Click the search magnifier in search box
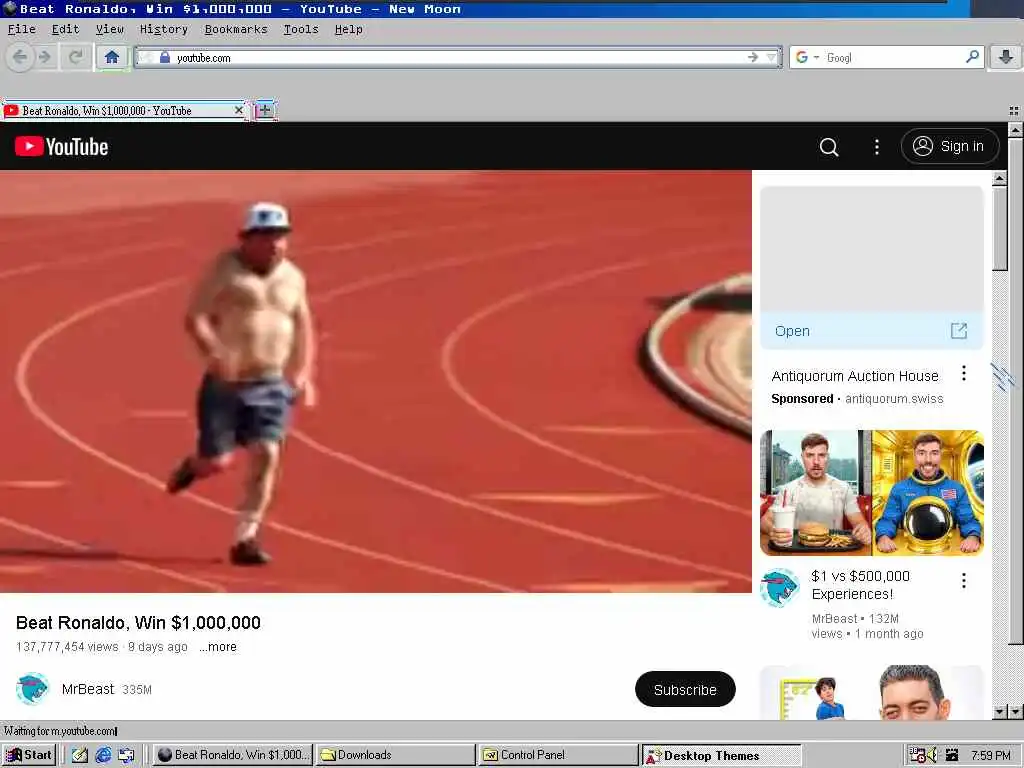This screenshot has width=1024, height=768. pyautogui.click(x=972, y=57)
